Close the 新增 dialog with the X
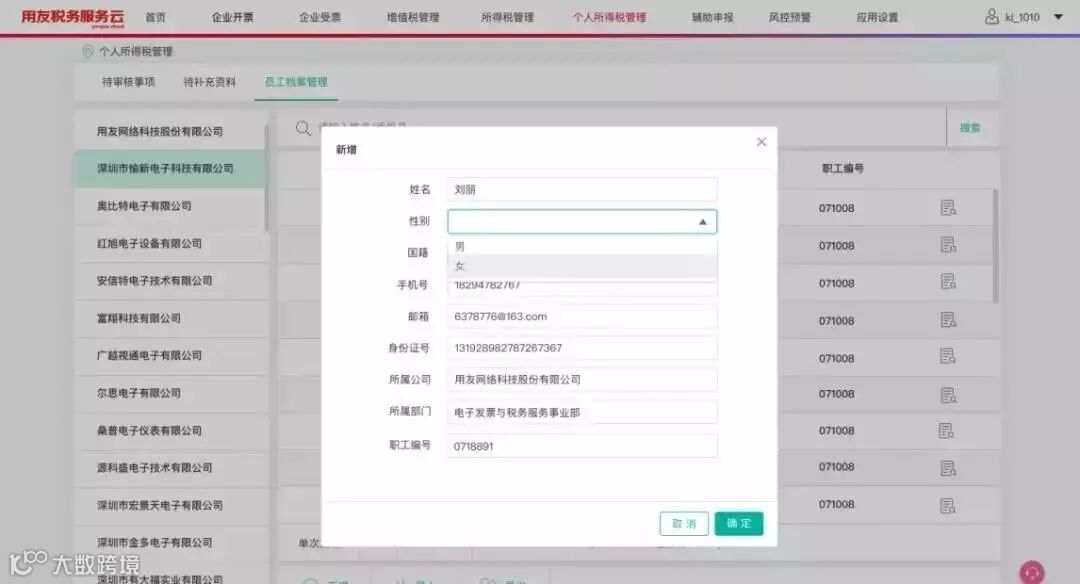This screenshot has height=584, width=1080. (x=761, y=142)
